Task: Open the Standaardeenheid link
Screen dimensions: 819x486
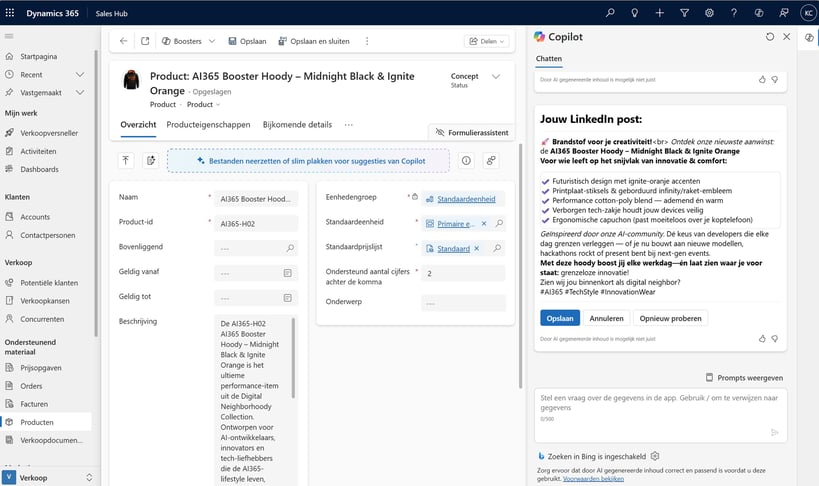Action: [466, 199]
